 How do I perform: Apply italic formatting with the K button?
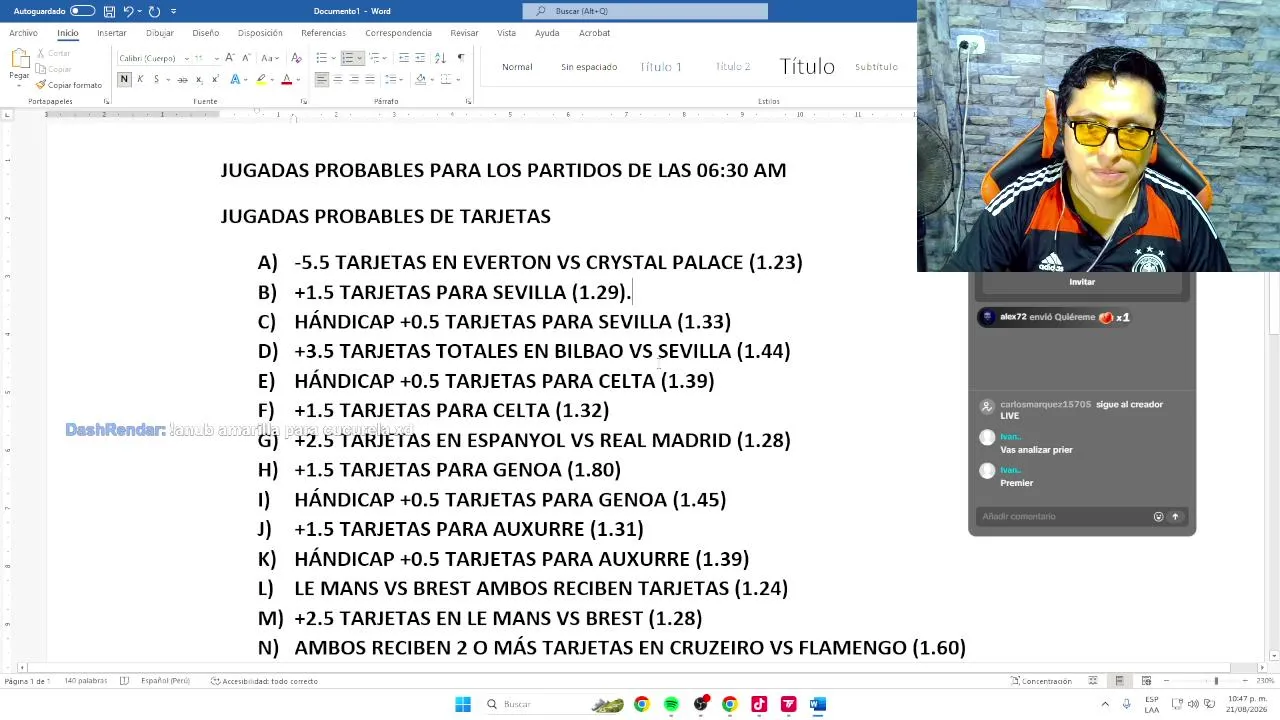tap(140, 79)
